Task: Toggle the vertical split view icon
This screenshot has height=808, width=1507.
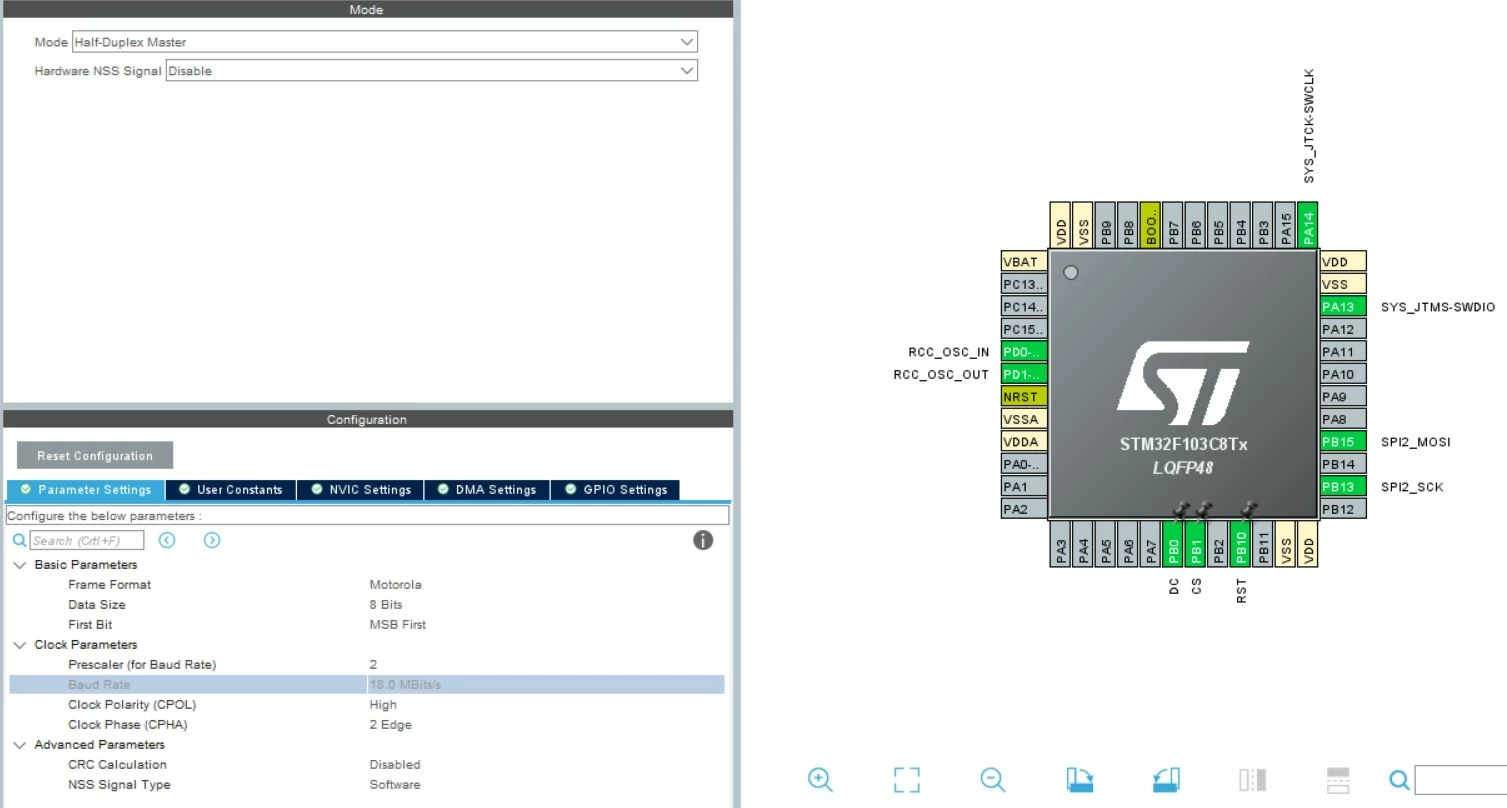Action: click(x=1252, y=780)
